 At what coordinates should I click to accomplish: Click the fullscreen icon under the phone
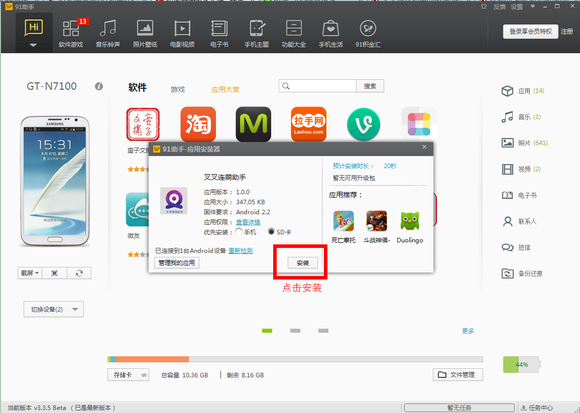(54, 273)
